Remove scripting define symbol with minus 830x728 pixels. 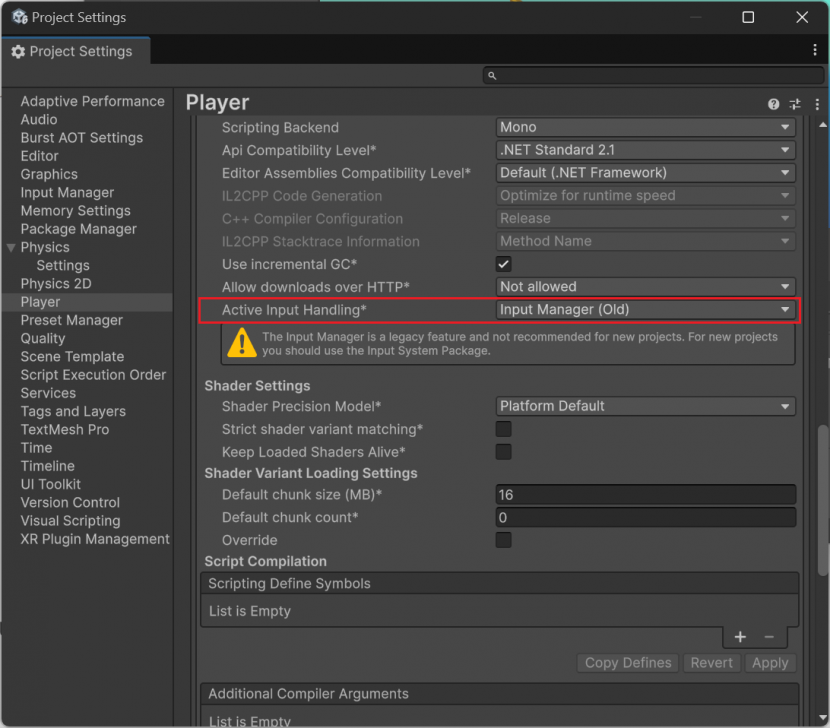[x=769, y=637]
